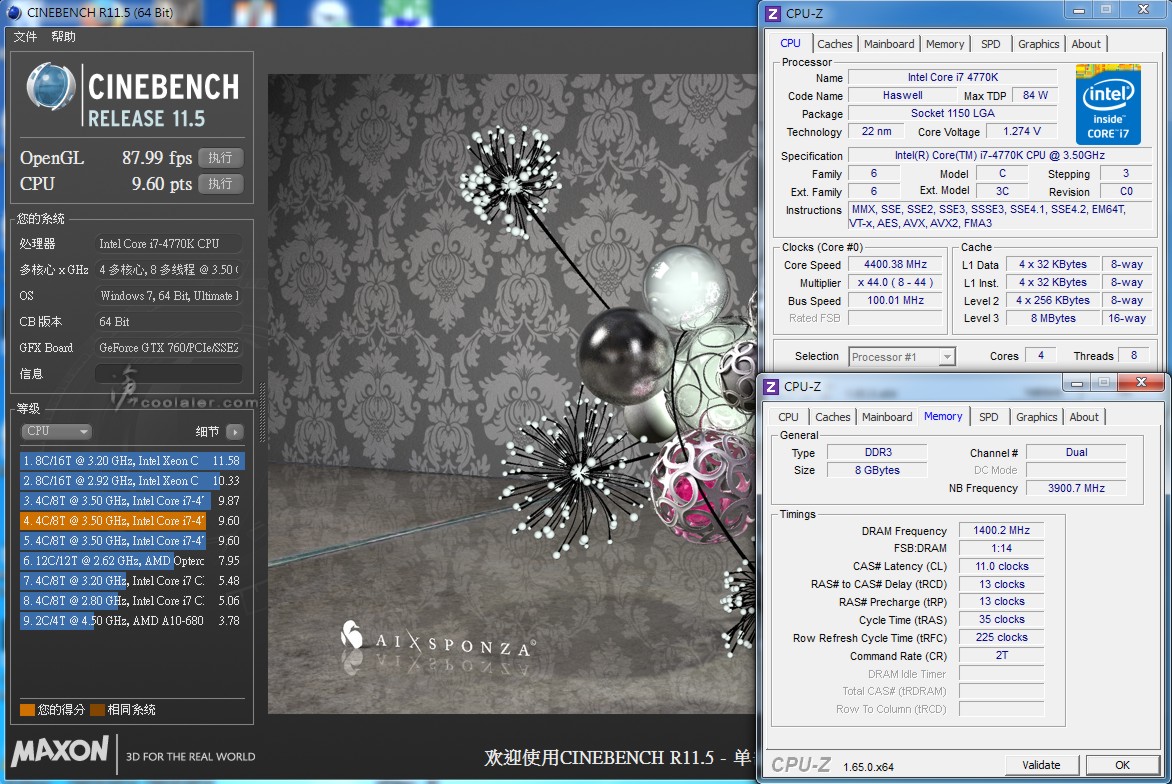Select ranking row 7 with 5.48 score

[x=132, y=581]
